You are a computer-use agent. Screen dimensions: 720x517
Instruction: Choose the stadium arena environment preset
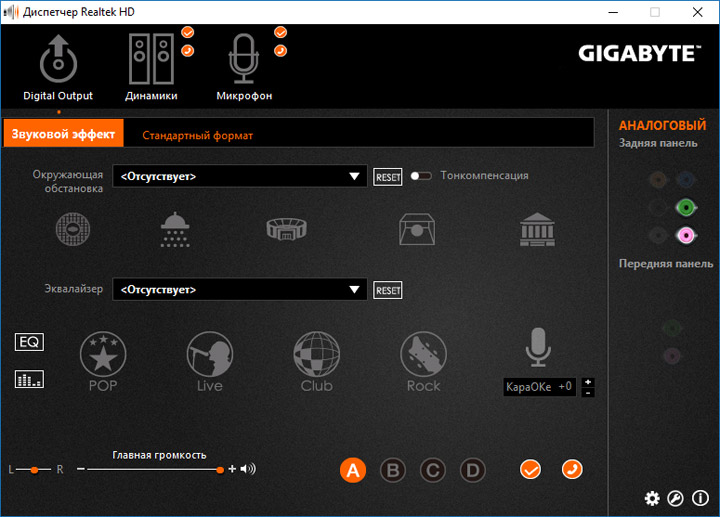tap(287, 229)
